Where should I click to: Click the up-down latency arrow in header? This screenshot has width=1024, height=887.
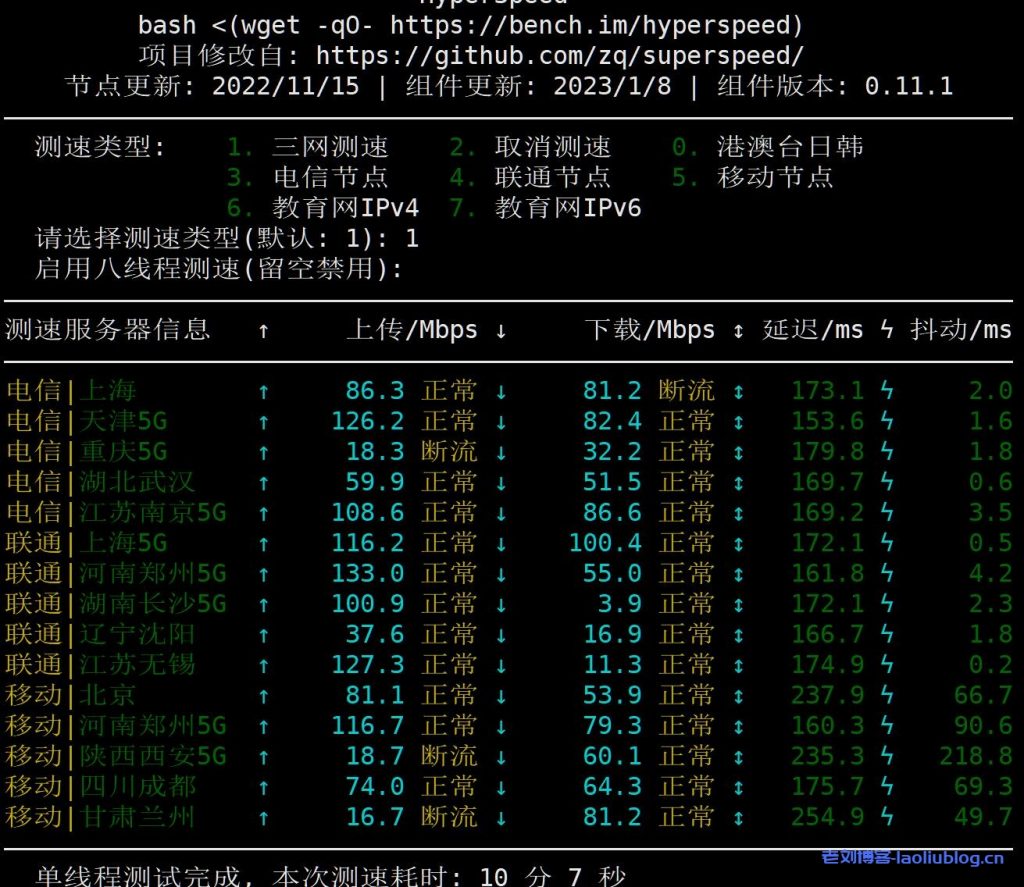coord(738,331)
